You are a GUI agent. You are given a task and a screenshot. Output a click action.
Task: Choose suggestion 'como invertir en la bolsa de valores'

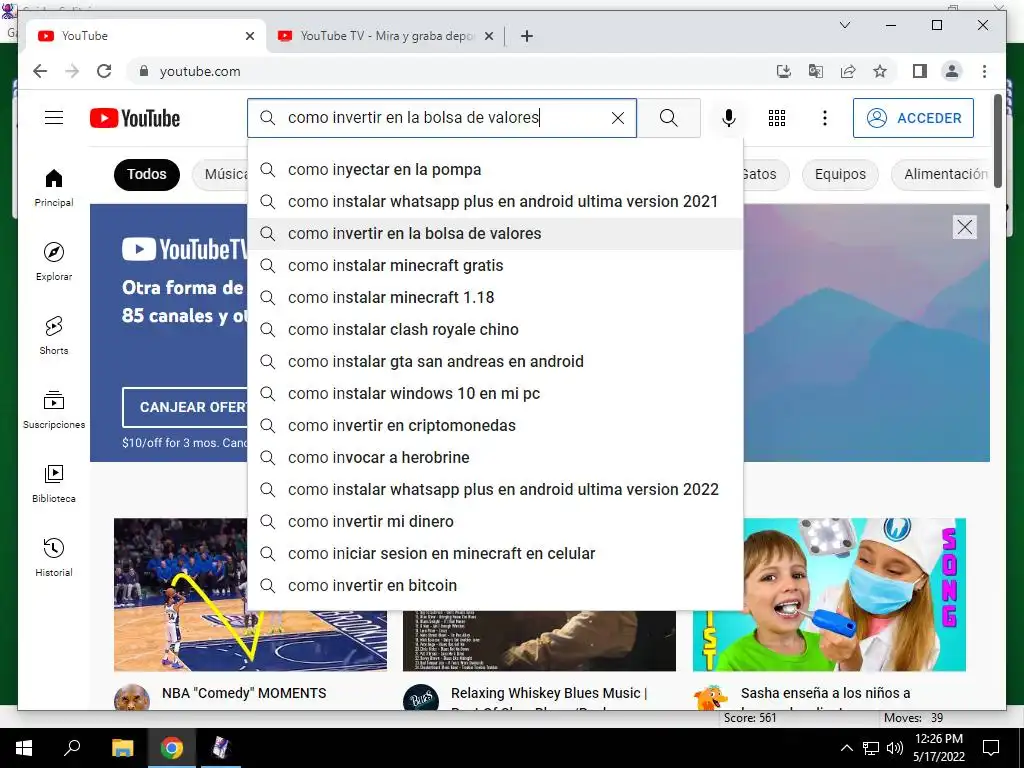pyautogui.click(x=495, y=234)
